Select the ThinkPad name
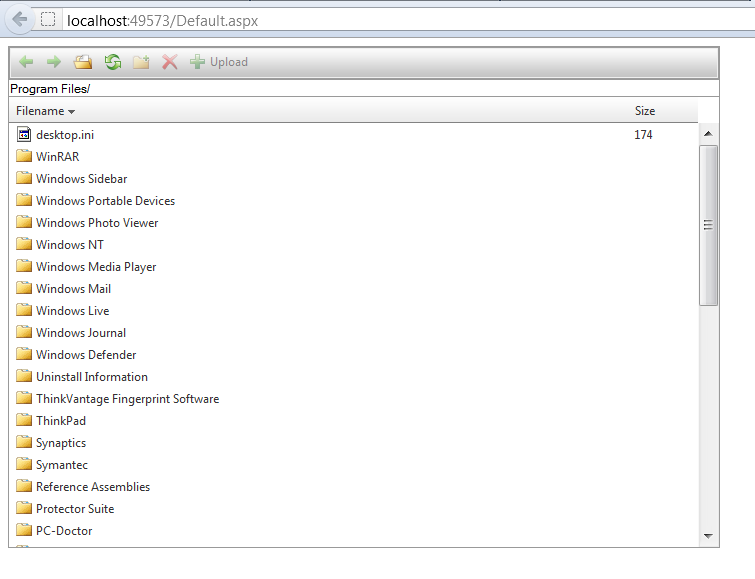Screen dimensions: 755x579 [61, 421]
